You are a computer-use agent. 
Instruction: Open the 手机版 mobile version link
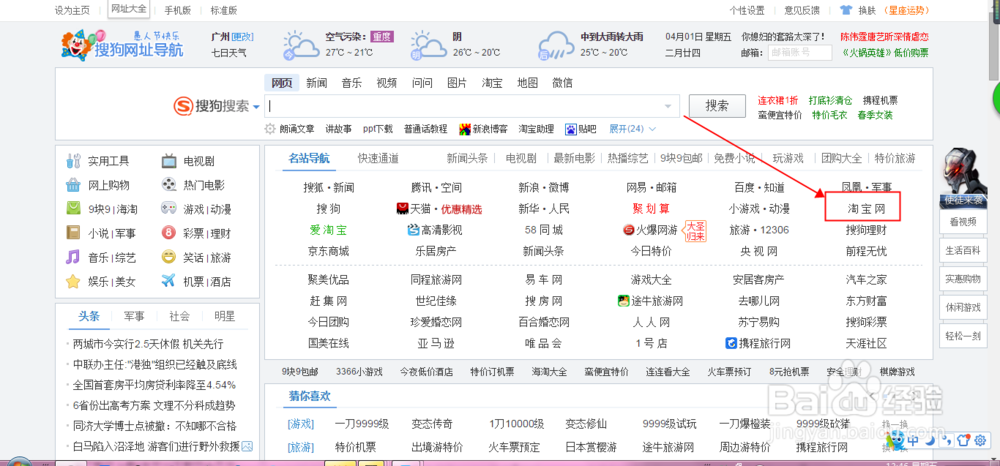coord(178,10)
